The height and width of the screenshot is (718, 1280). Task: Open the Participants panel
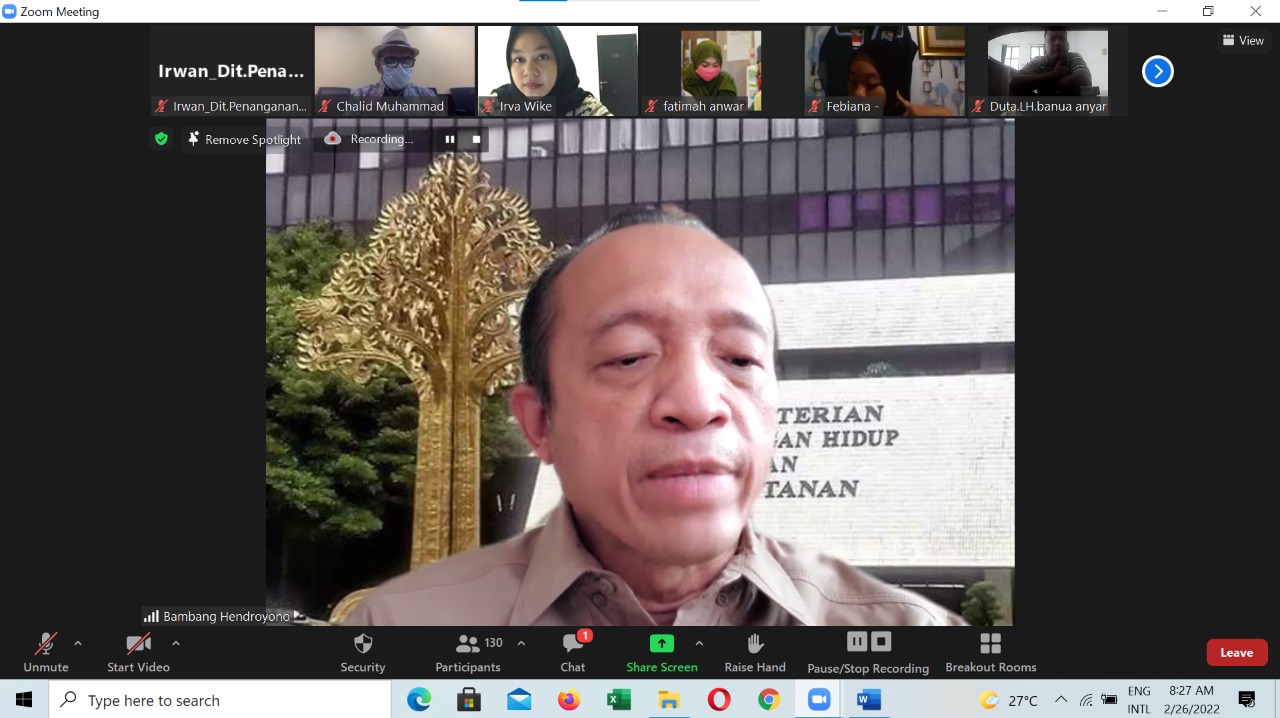point(468,652)
